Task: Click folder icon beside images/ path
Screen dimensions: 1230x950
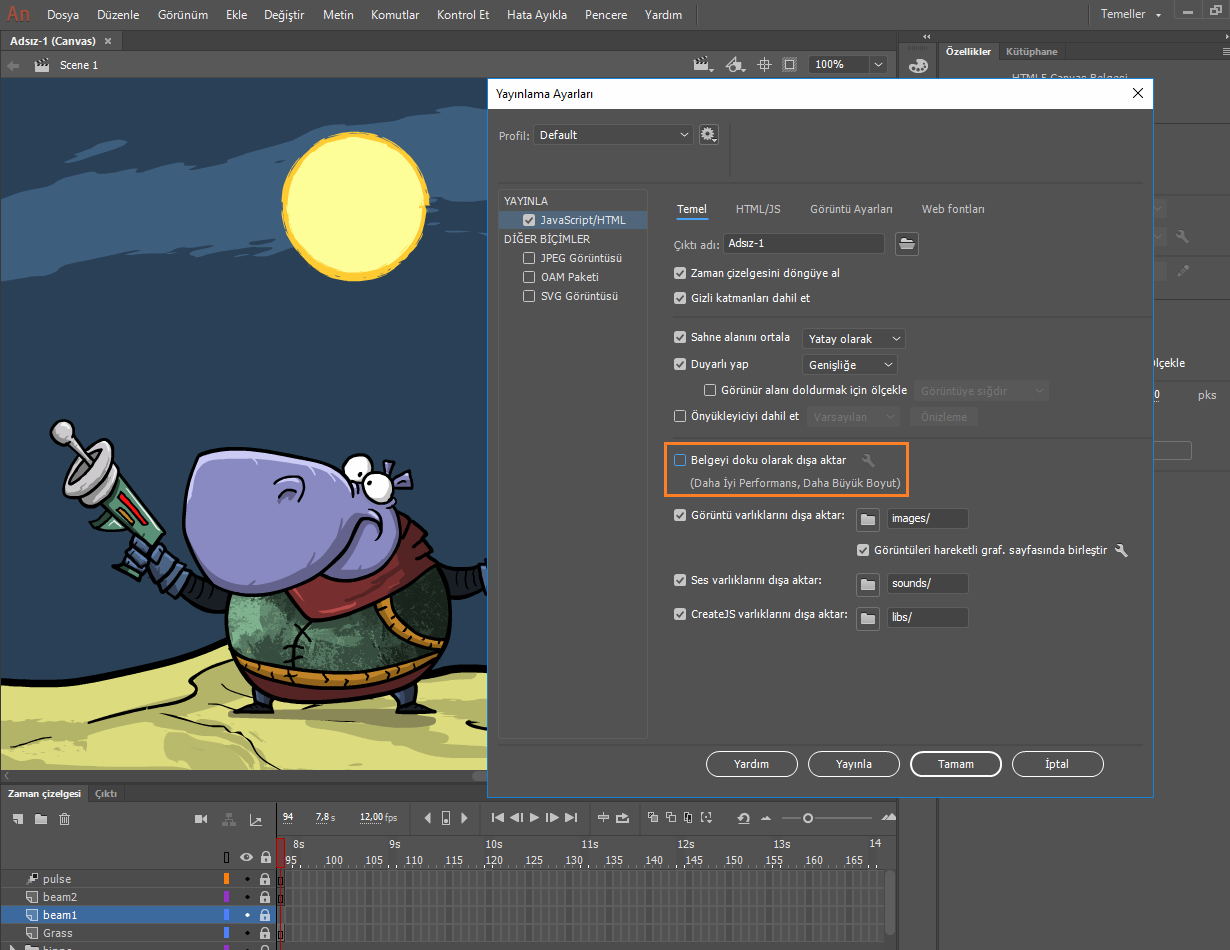Action: click(868, 519)
